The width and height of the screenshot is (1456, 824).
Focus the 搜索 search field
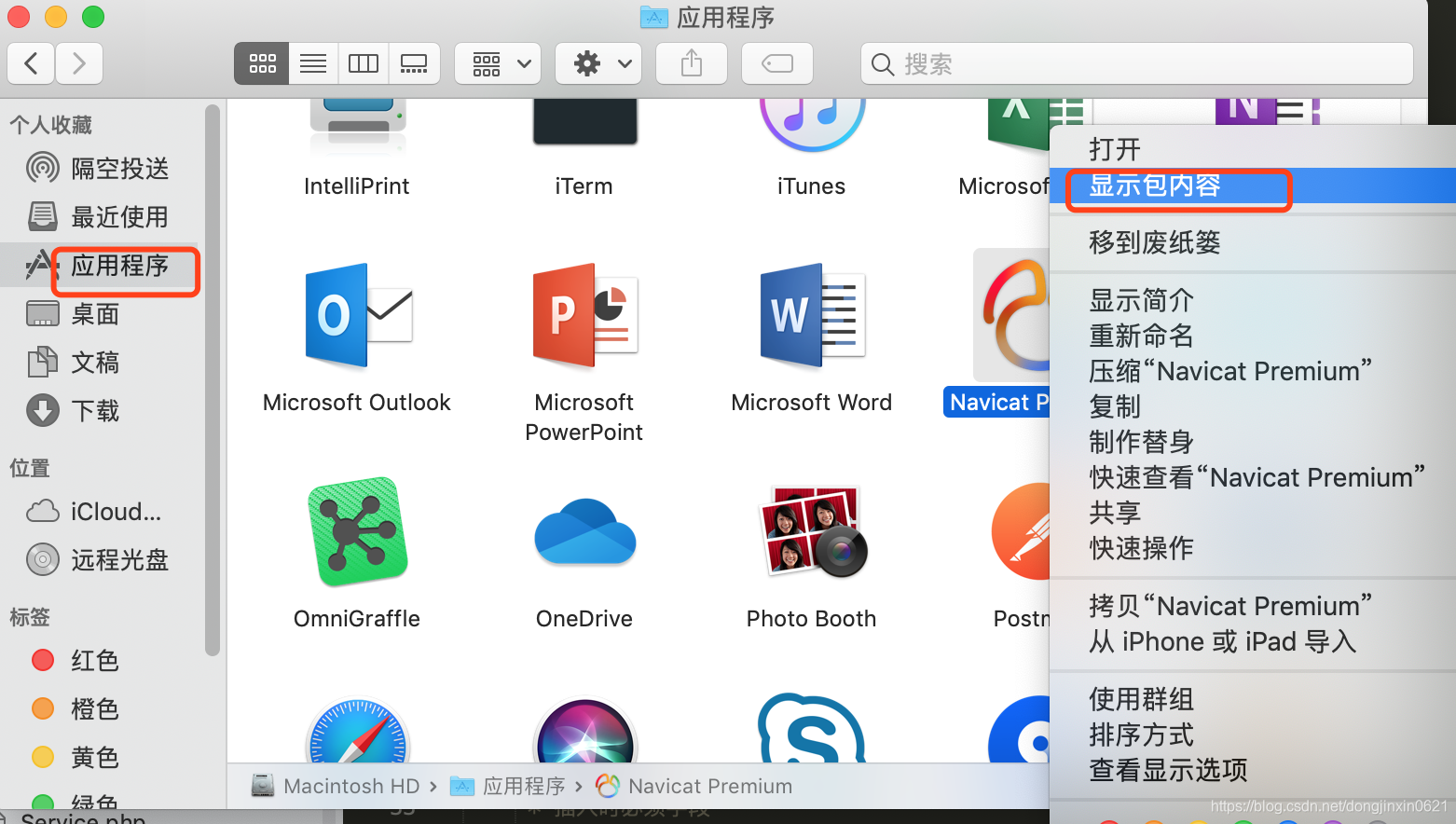(x=1137, y=63)
